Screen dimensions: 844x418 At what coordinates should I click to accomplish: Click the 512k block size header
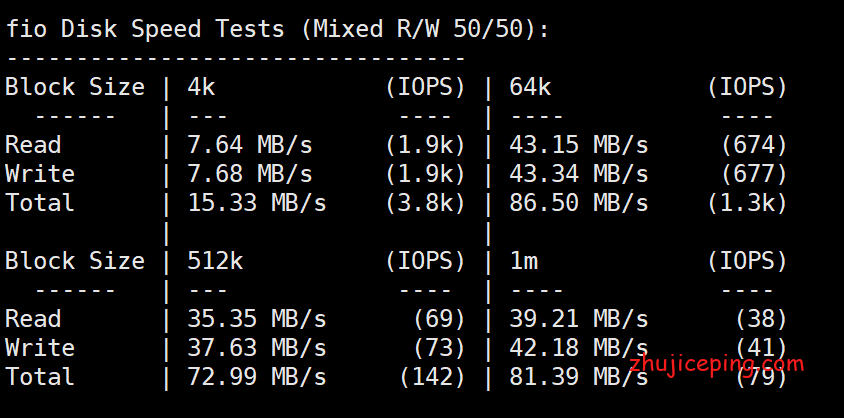coord(215,261)
